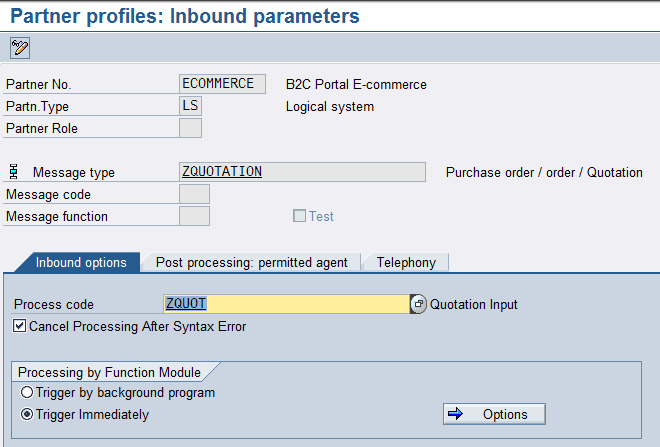The image size is (660, 447).
Task: Click the Partner No. field ECOMMERCE
Action: [x=222, y=84]
